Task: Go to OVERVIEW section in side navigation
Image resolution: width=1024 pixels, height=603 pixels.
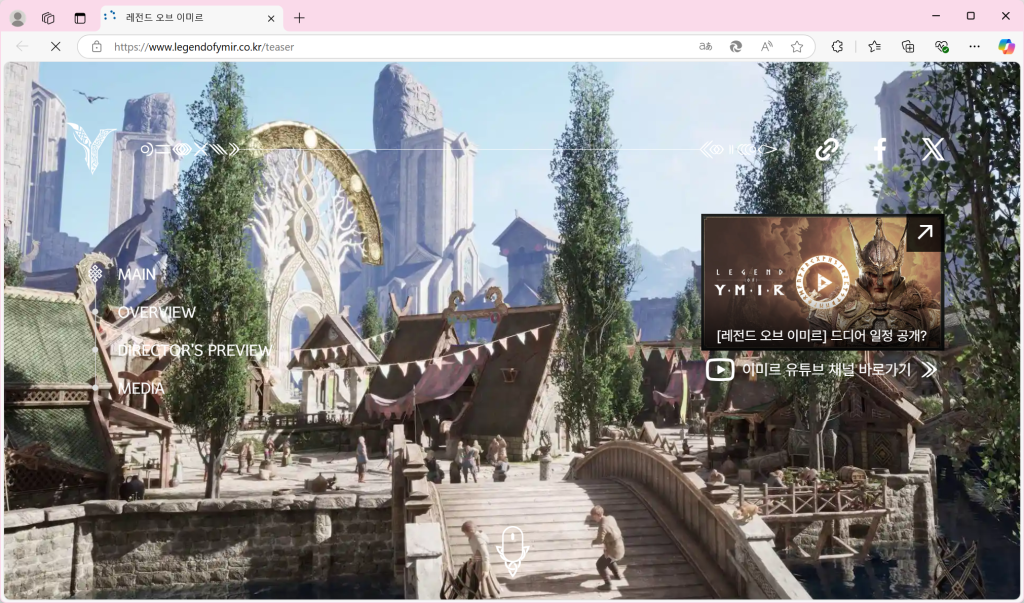Action: [x=157, y=312]
